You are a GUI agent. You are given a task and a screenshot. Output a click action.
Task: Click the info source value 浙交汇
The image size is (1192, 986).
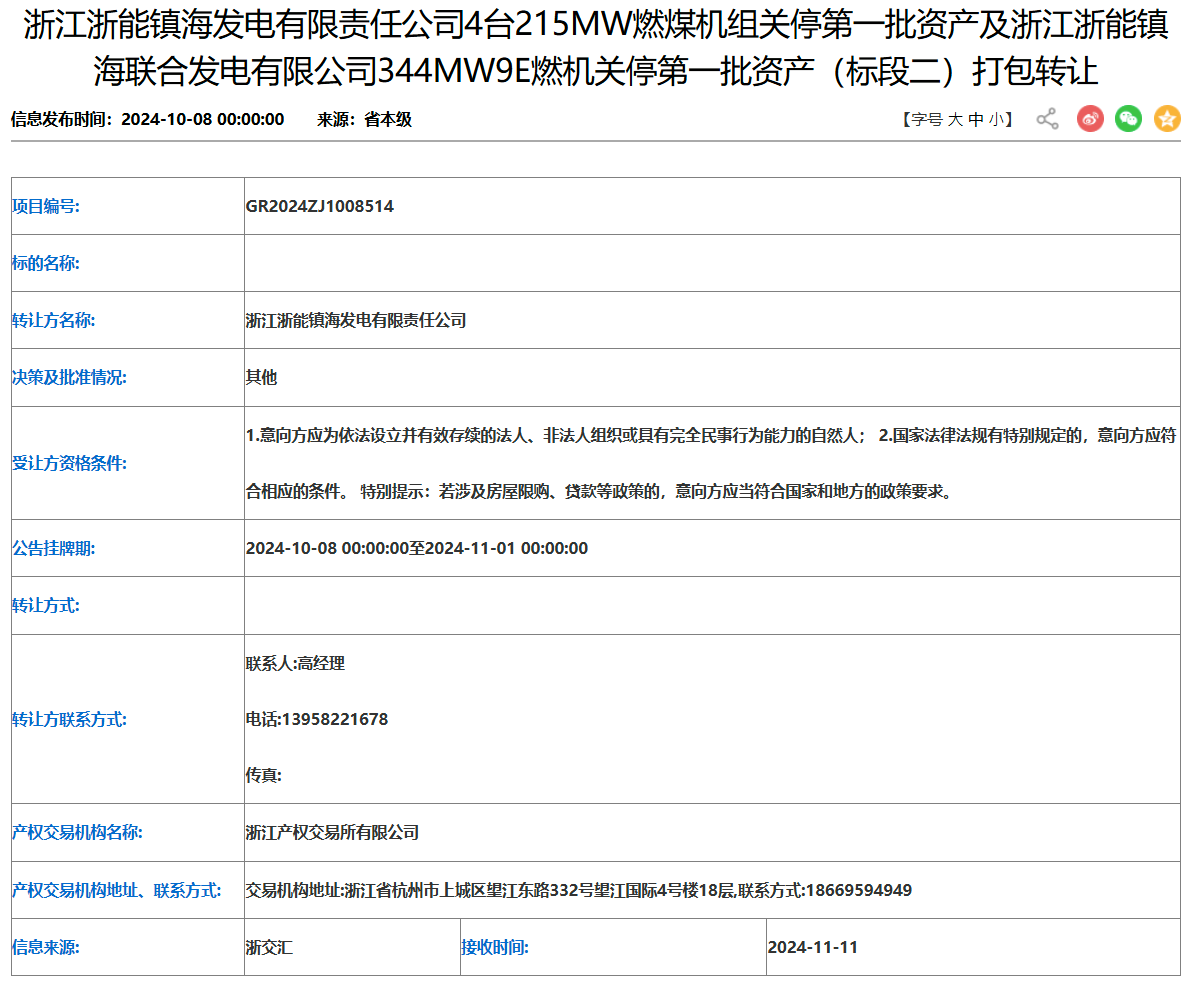tap(269, 947)
